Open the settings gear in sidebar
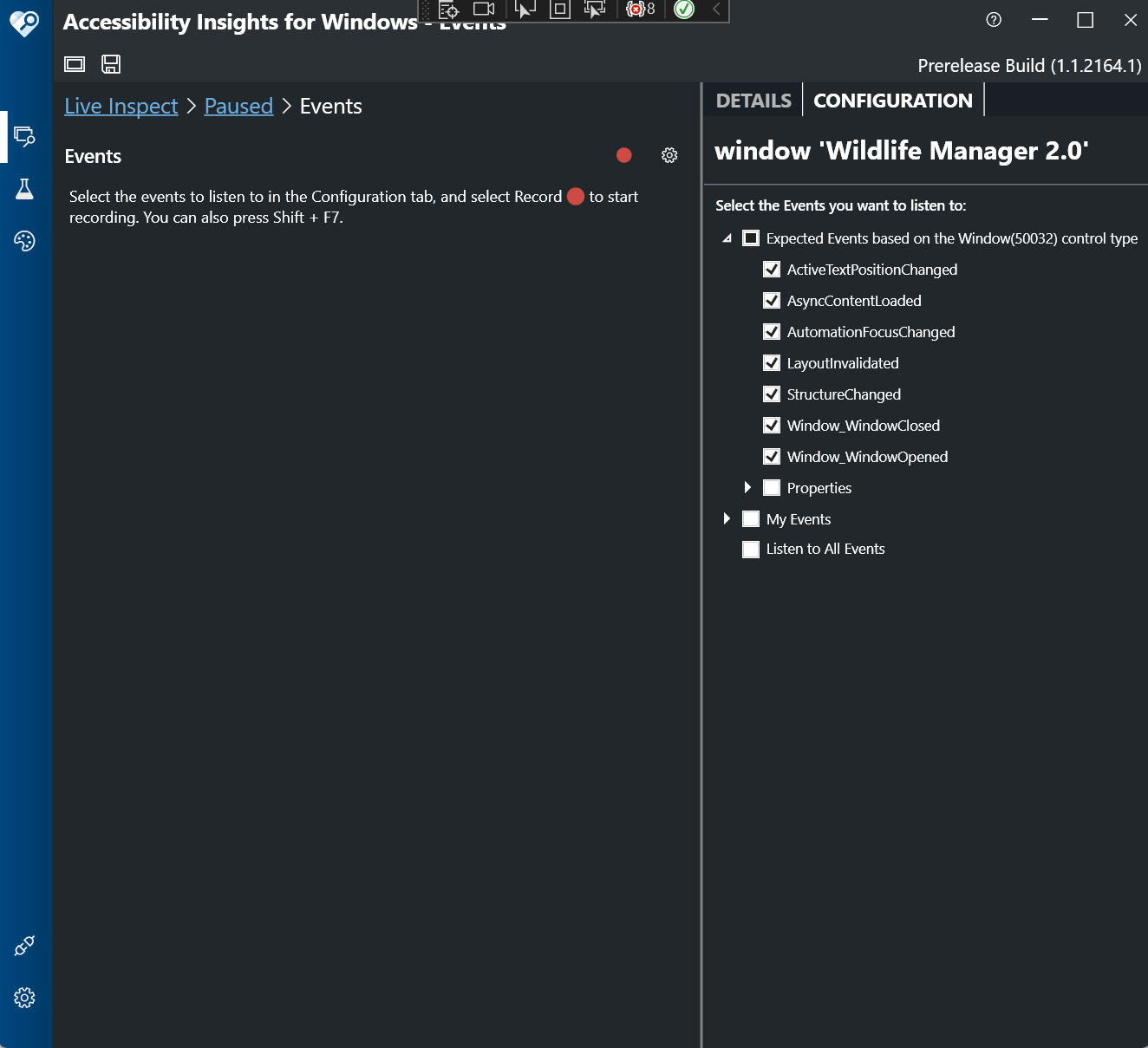The image size is (1148, 1048). point(24,998)
